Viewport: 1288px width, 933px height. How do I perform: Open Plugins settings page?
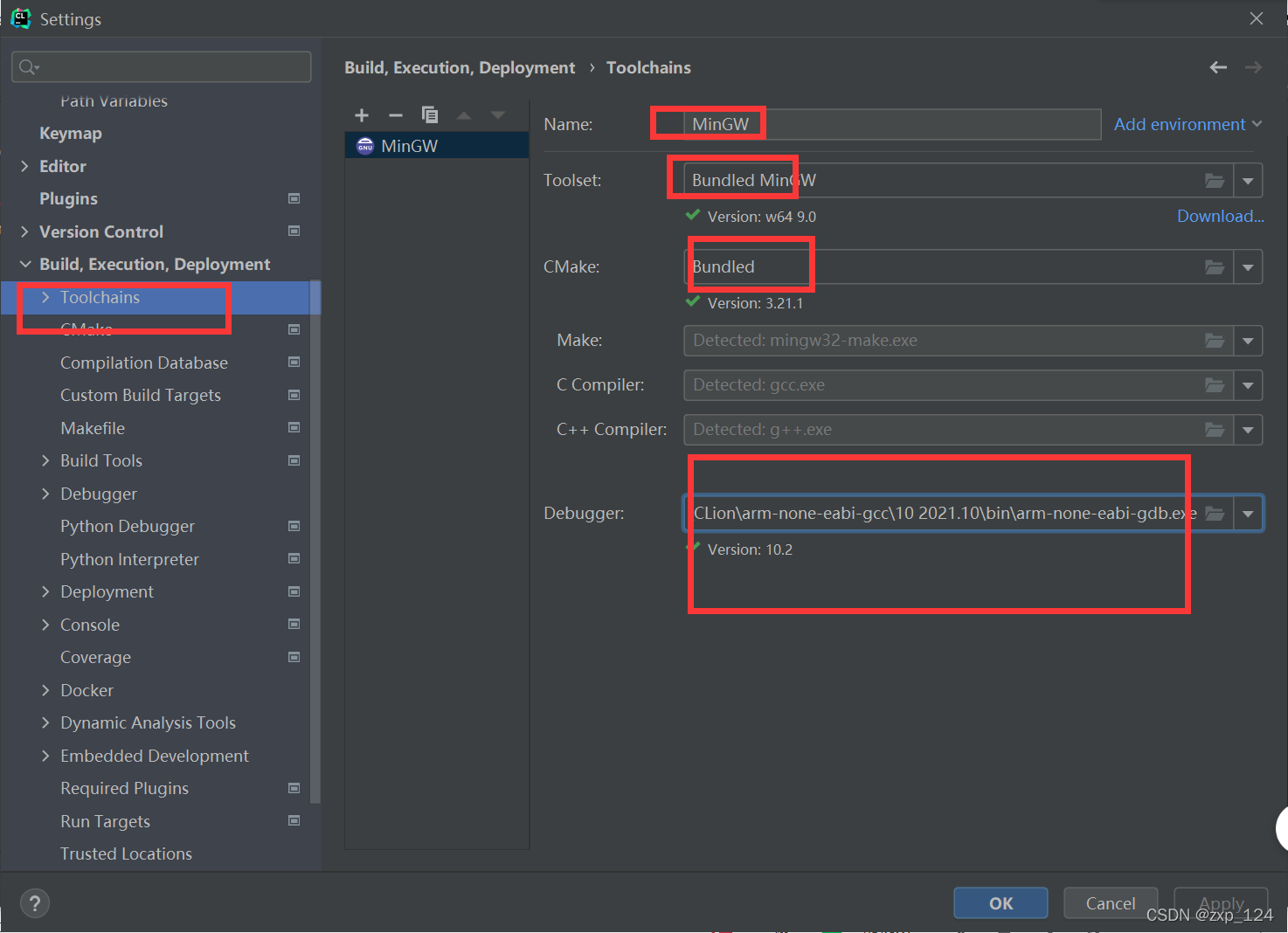(68, 198)
